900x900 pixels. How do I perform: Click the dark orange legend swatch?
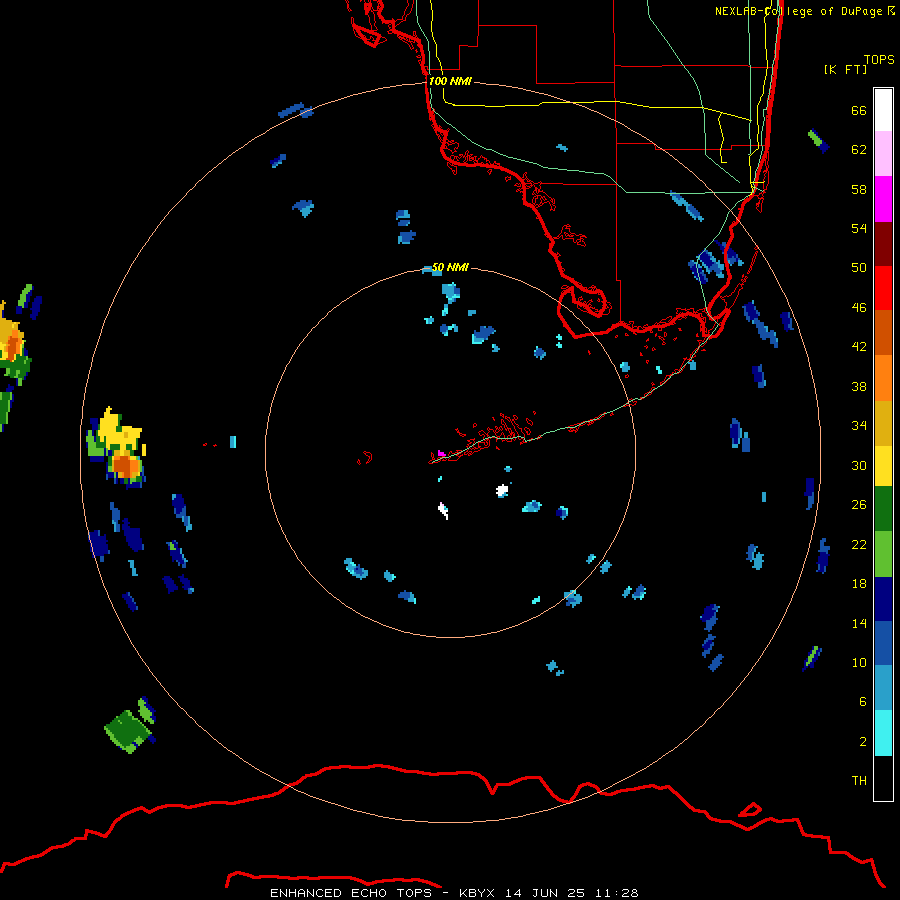883,333
